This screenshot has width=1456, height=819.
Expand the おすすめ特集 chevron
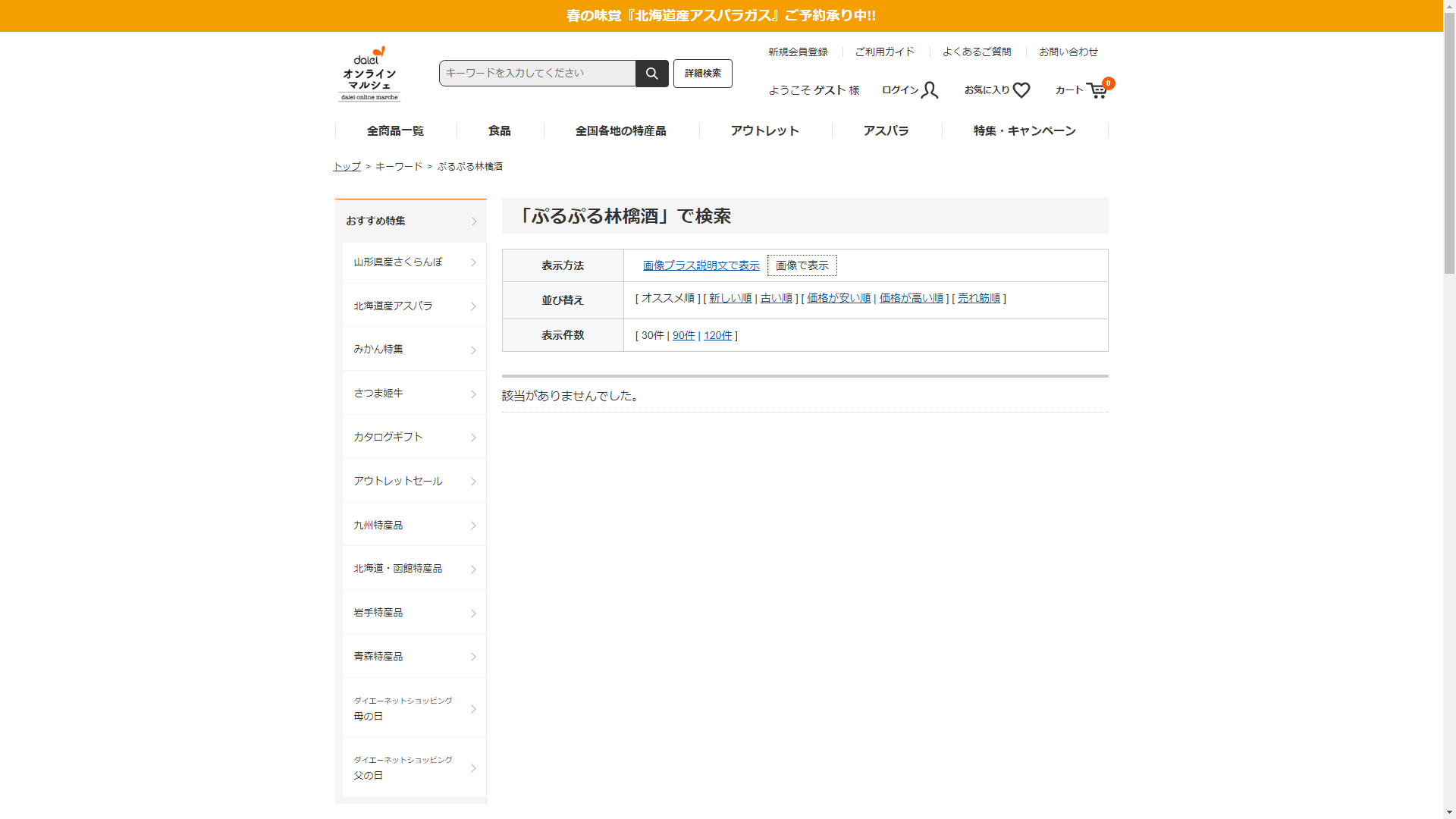click(x=474, y=221)
